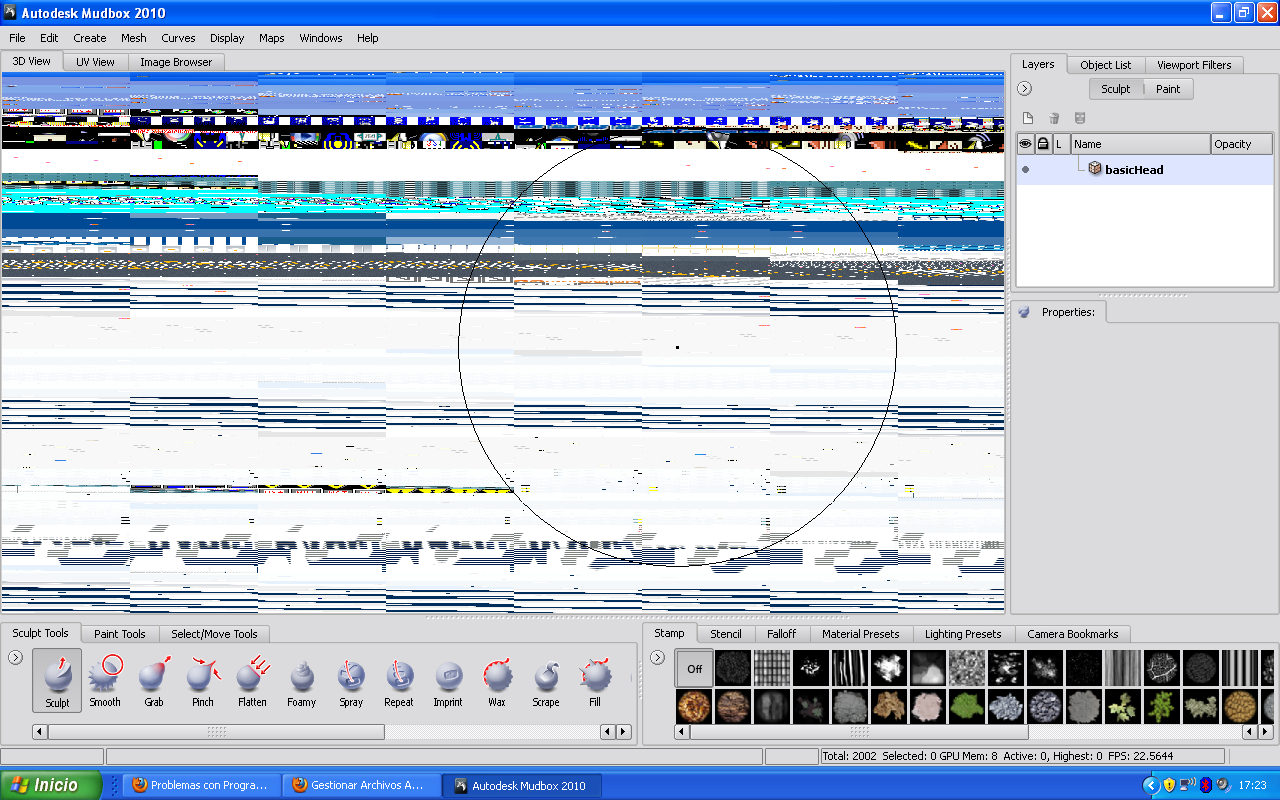
Task: Expand hidden system tray icons
Action: (x=1150, y=785)
